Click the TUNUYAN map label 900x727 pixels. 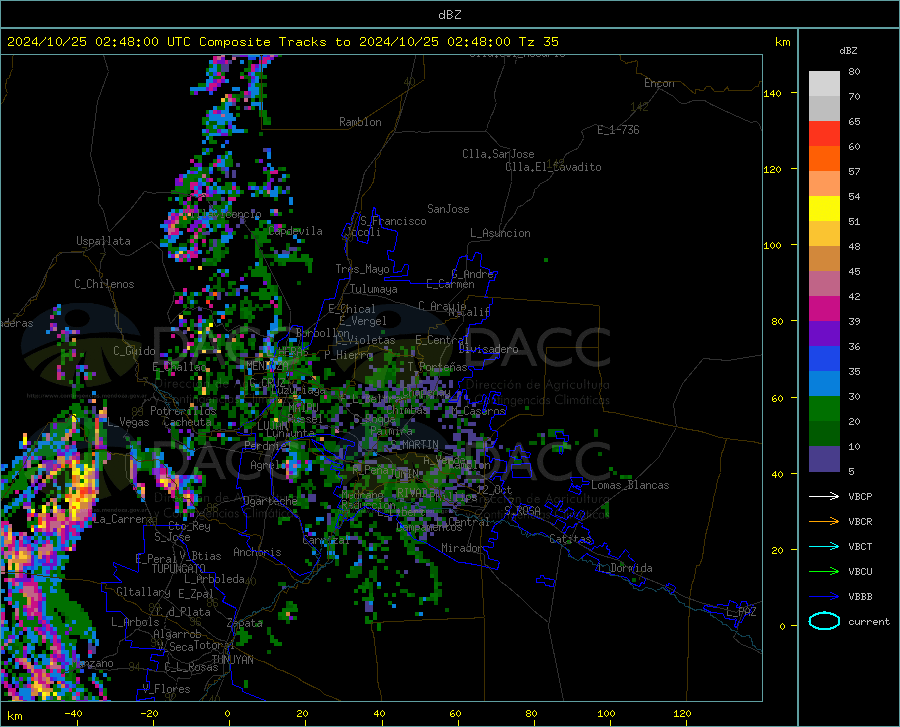coord(232,660)
